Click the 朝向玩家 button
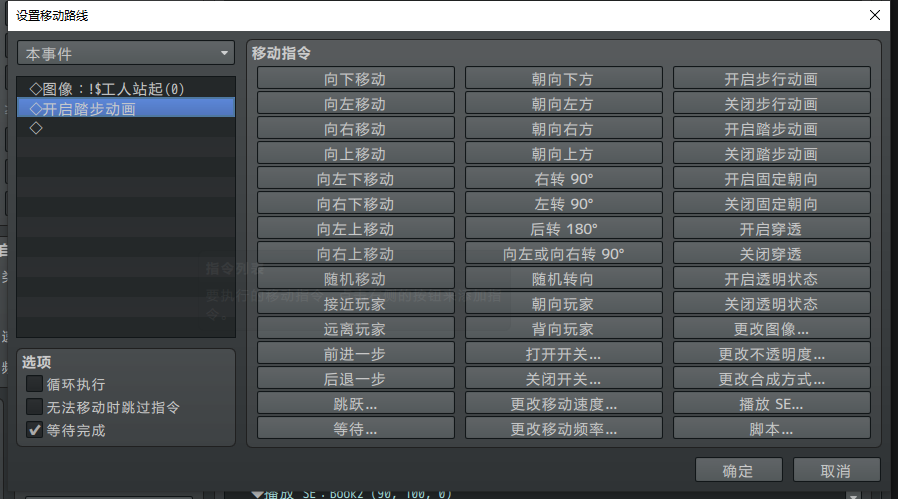Viewport: 898px width, 499px height. pos(564,304)
